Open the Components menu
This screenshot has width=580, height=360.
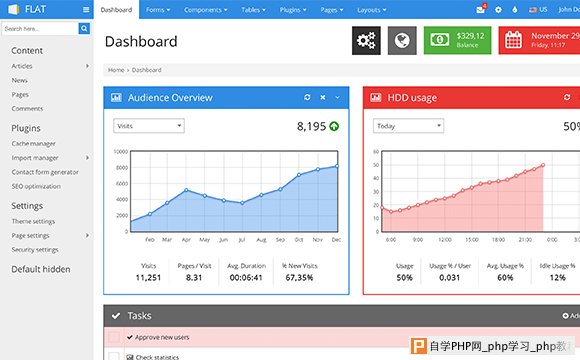click(x=206, y=10)
